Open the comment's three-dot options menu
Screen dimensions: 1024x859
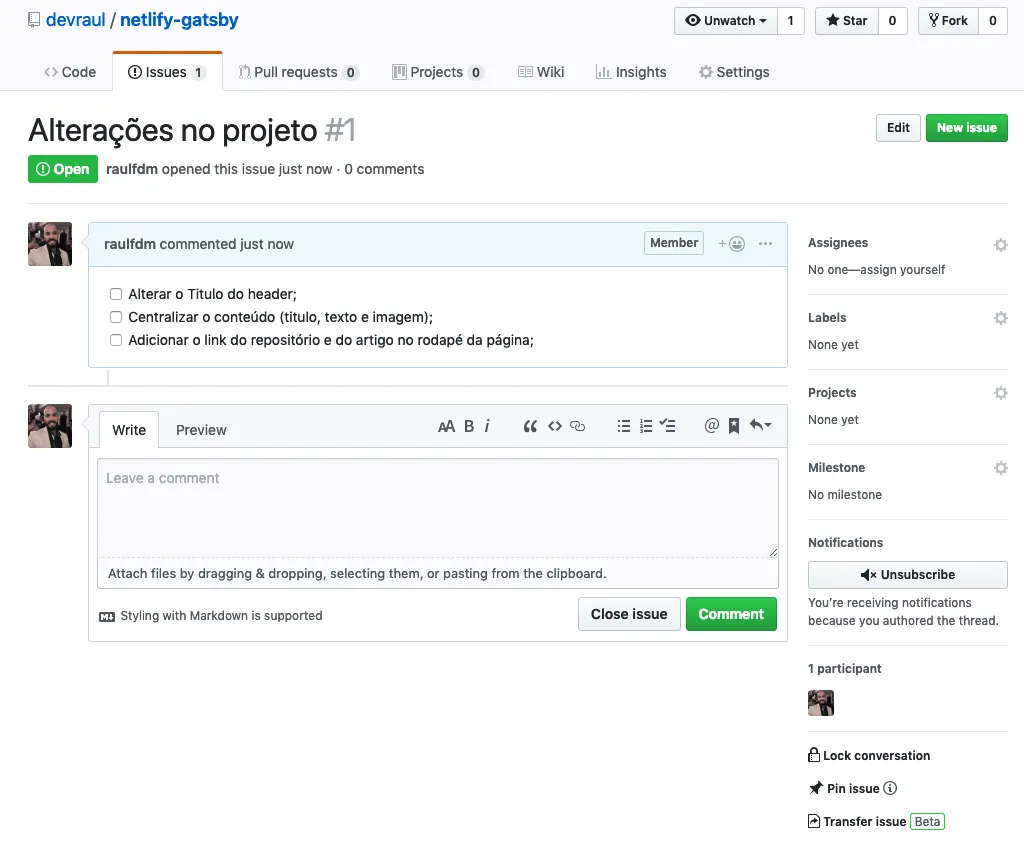tap(765, 244)
